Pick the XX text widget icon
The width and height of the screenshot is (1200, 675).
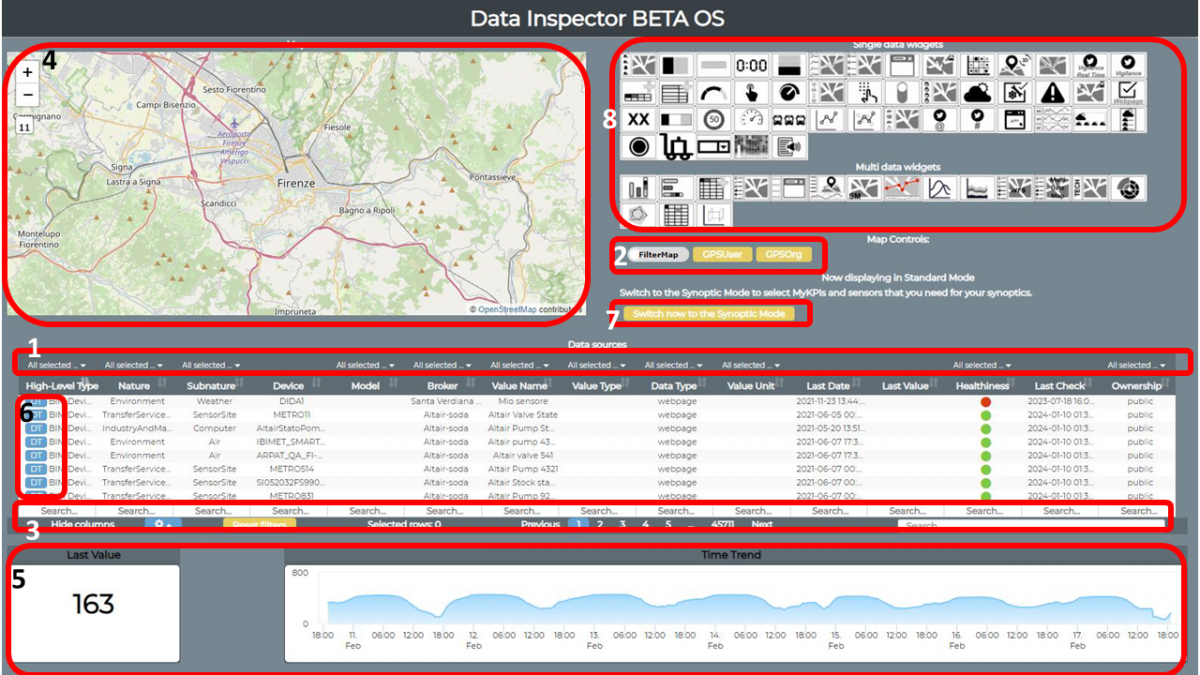pos(638,120)
